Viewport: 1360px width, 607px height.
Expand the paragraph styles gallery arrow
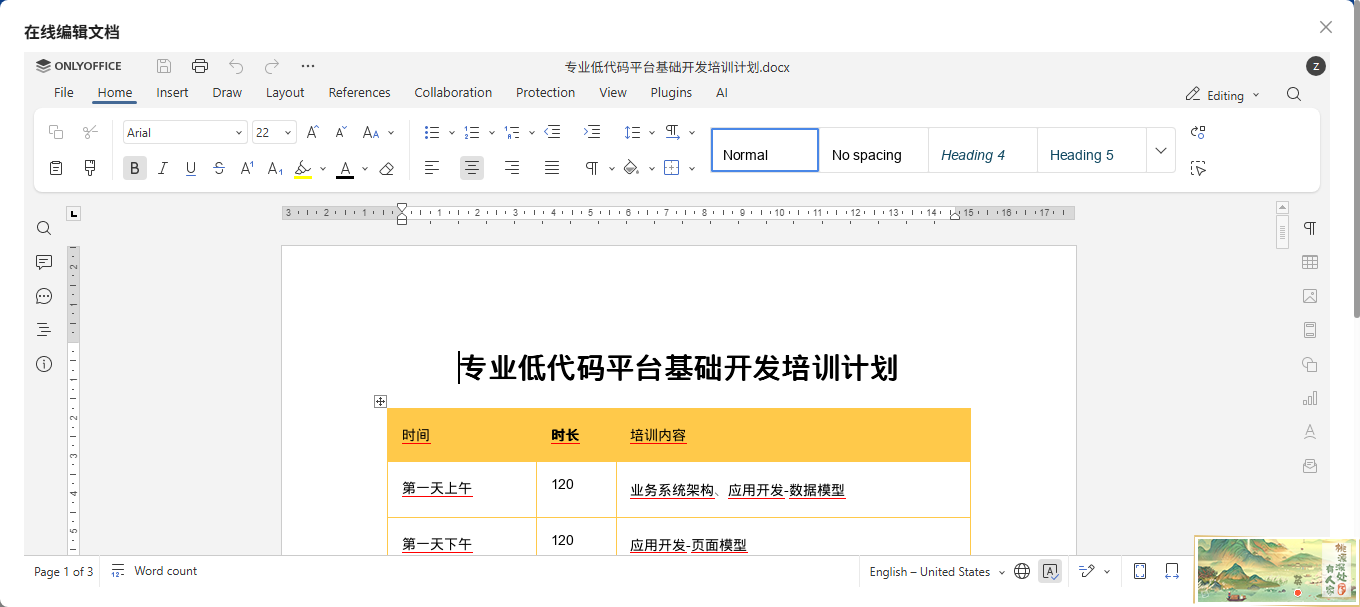coord(1160,151)
